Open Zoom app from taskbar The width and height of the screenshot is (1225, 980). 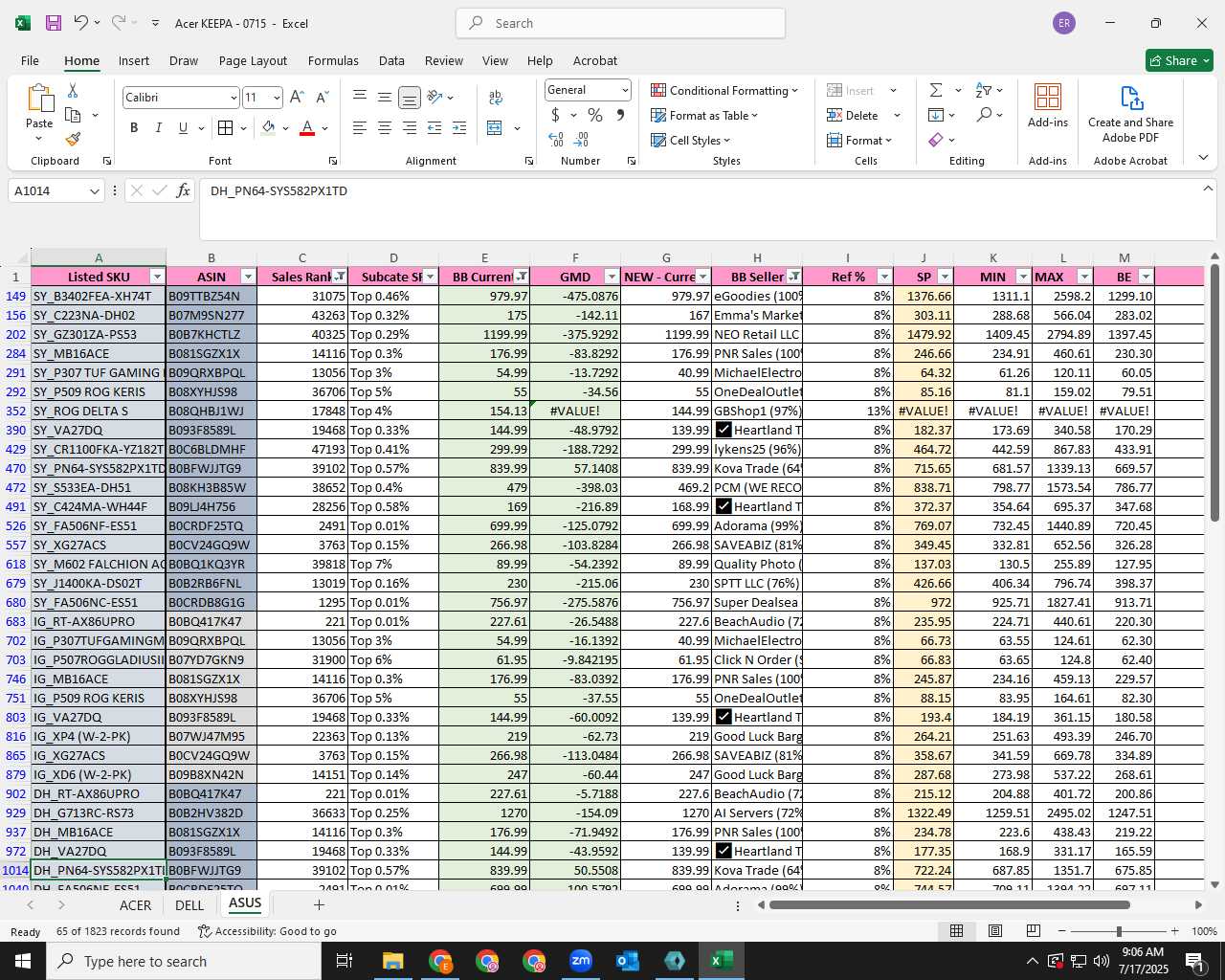(581, 961)
